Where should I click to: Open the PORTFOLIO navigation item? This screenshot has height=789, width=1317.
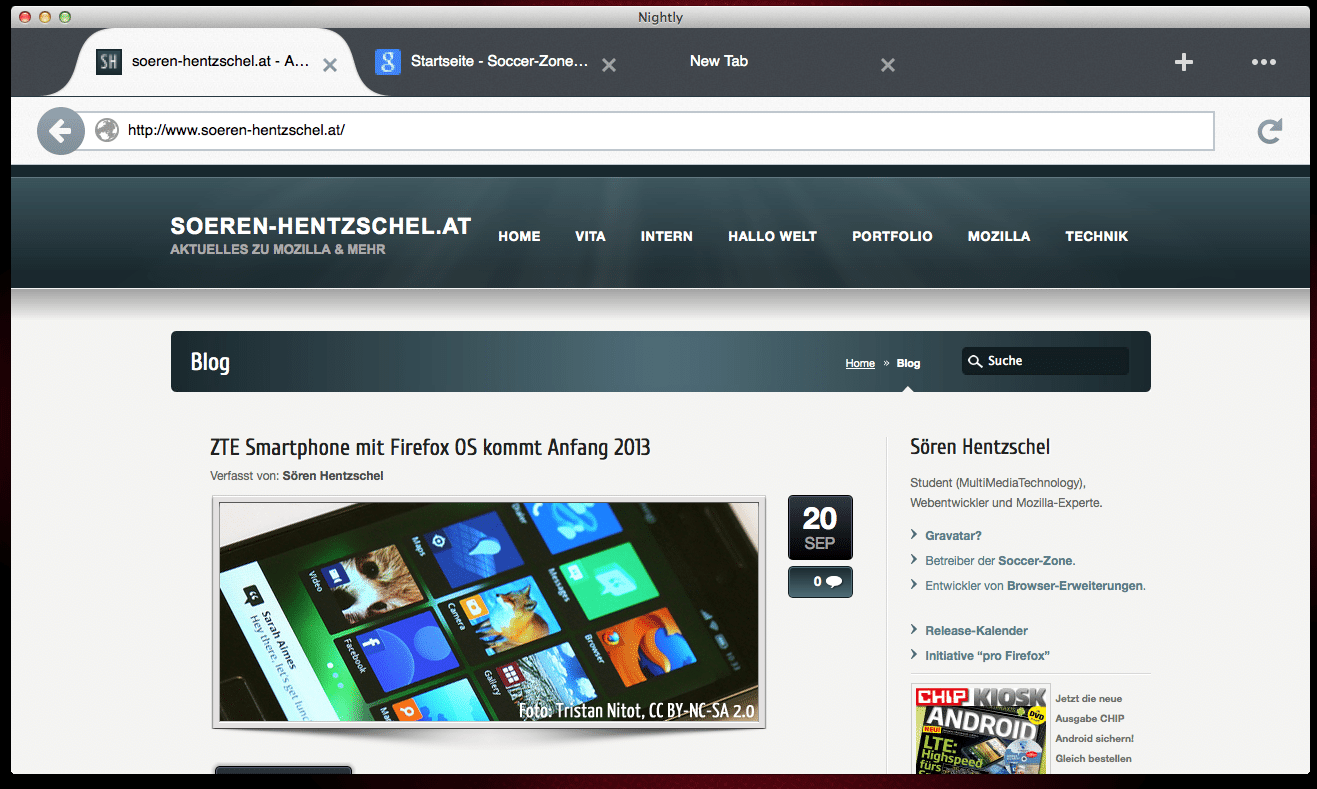click(x=892, y=237)
